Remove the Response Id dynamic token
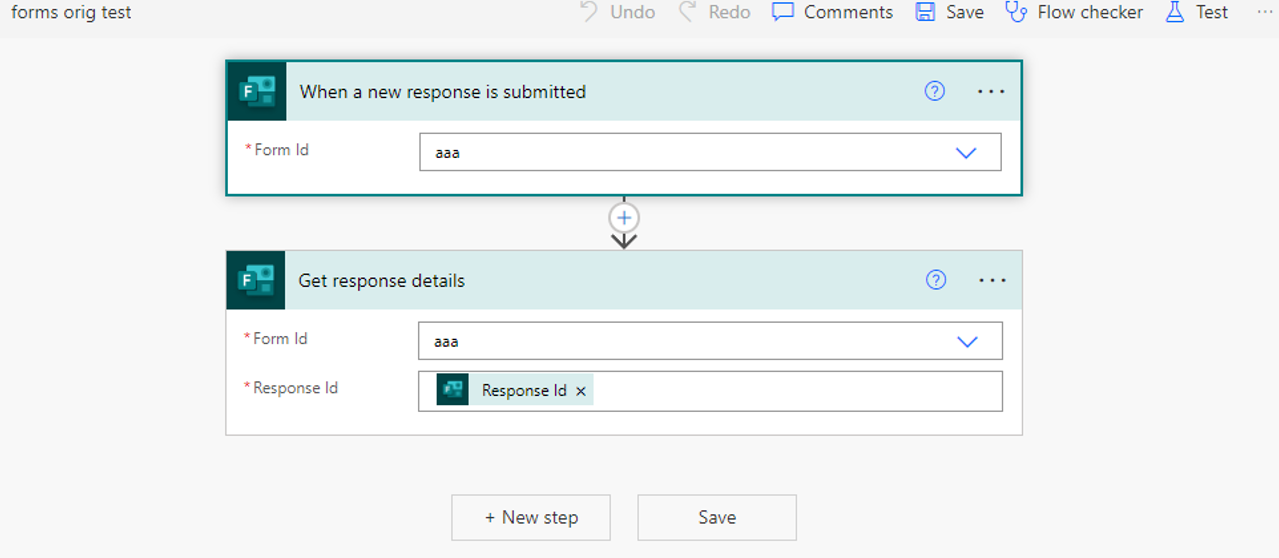 click(581, 391)
